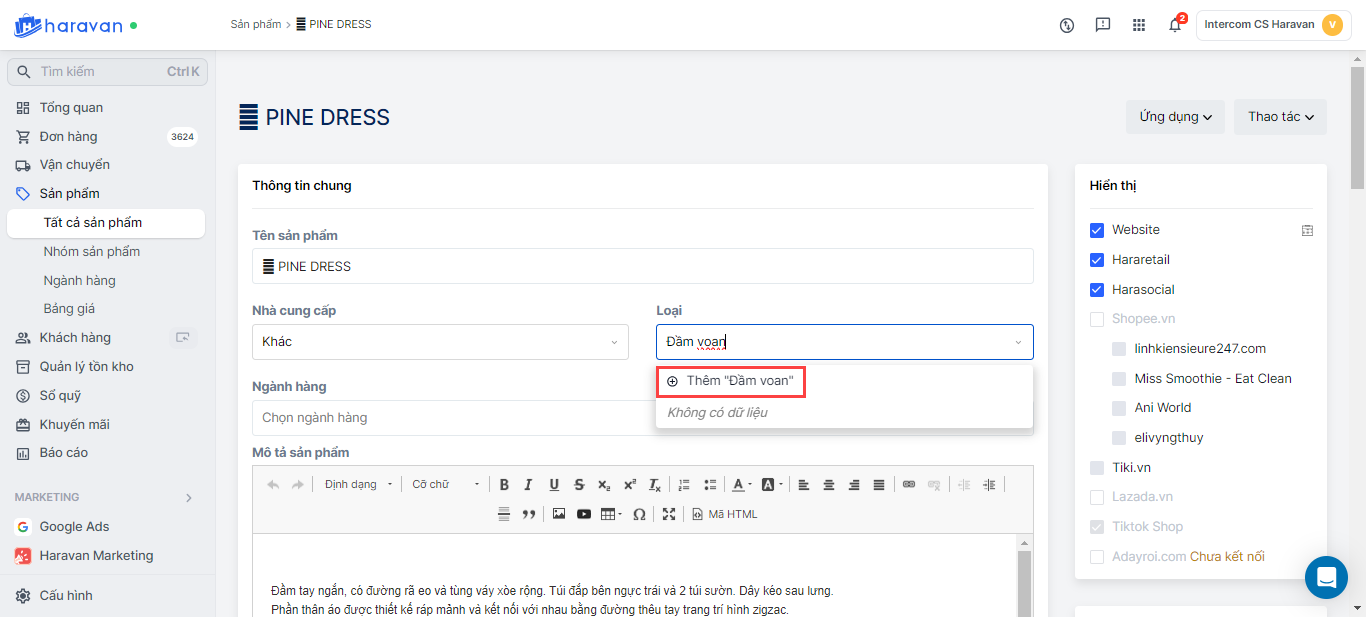Image resolution: width=1366 pixels, height=617 pixels.
Task: Click the feedback message icon
Action: pyautogui.click(x=1103, y=25)
